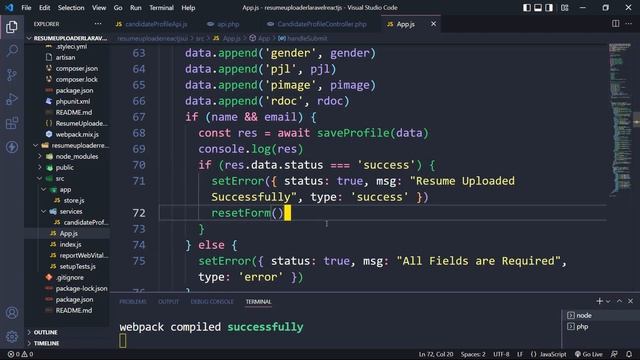The width and height of the screenshot is (640, 360).
Task: Select the php terminal instance
Action: point(601,327)
